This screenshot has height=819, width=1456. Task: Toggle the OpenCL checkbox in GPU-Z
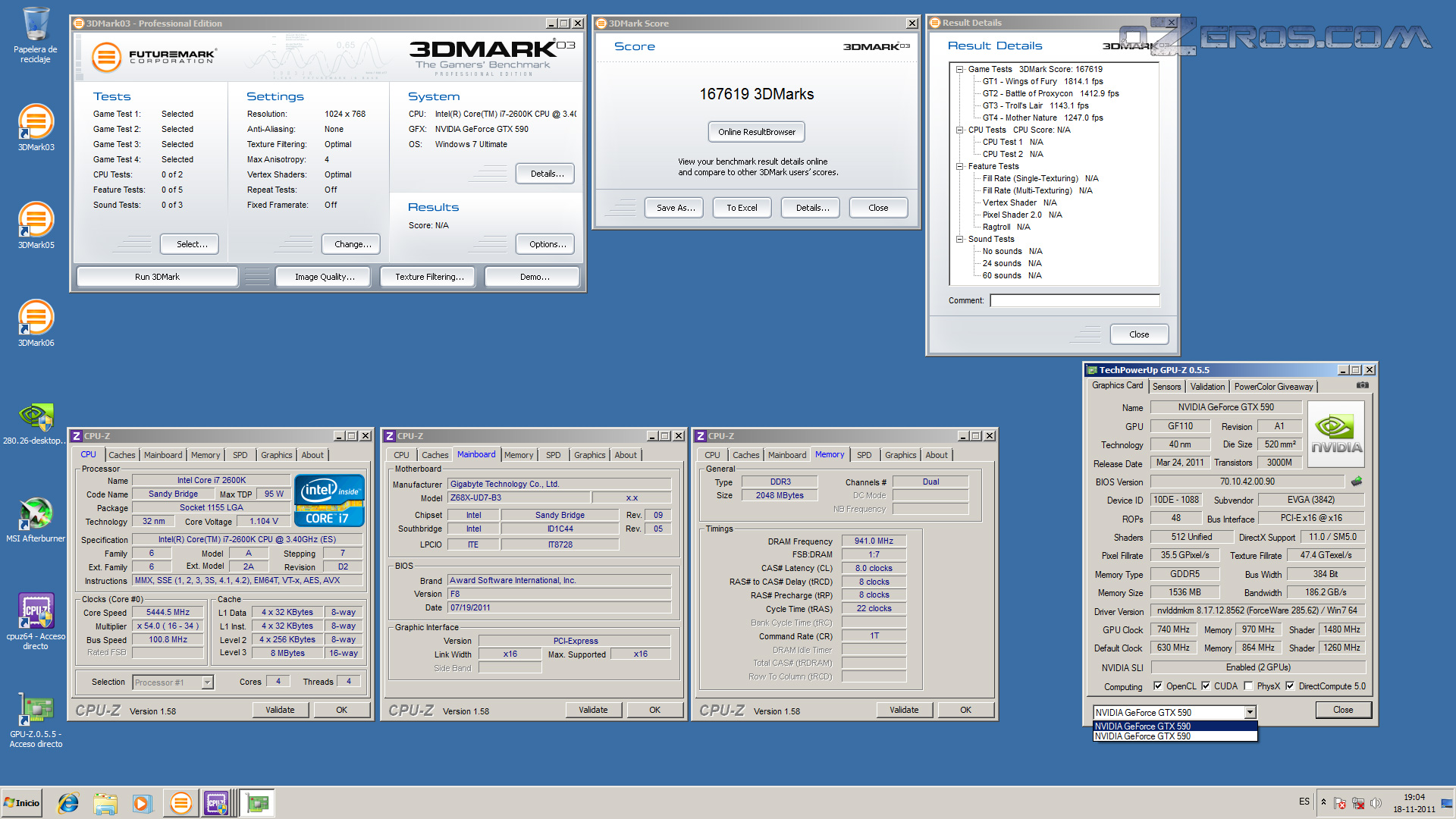[x=1158, y=686]
